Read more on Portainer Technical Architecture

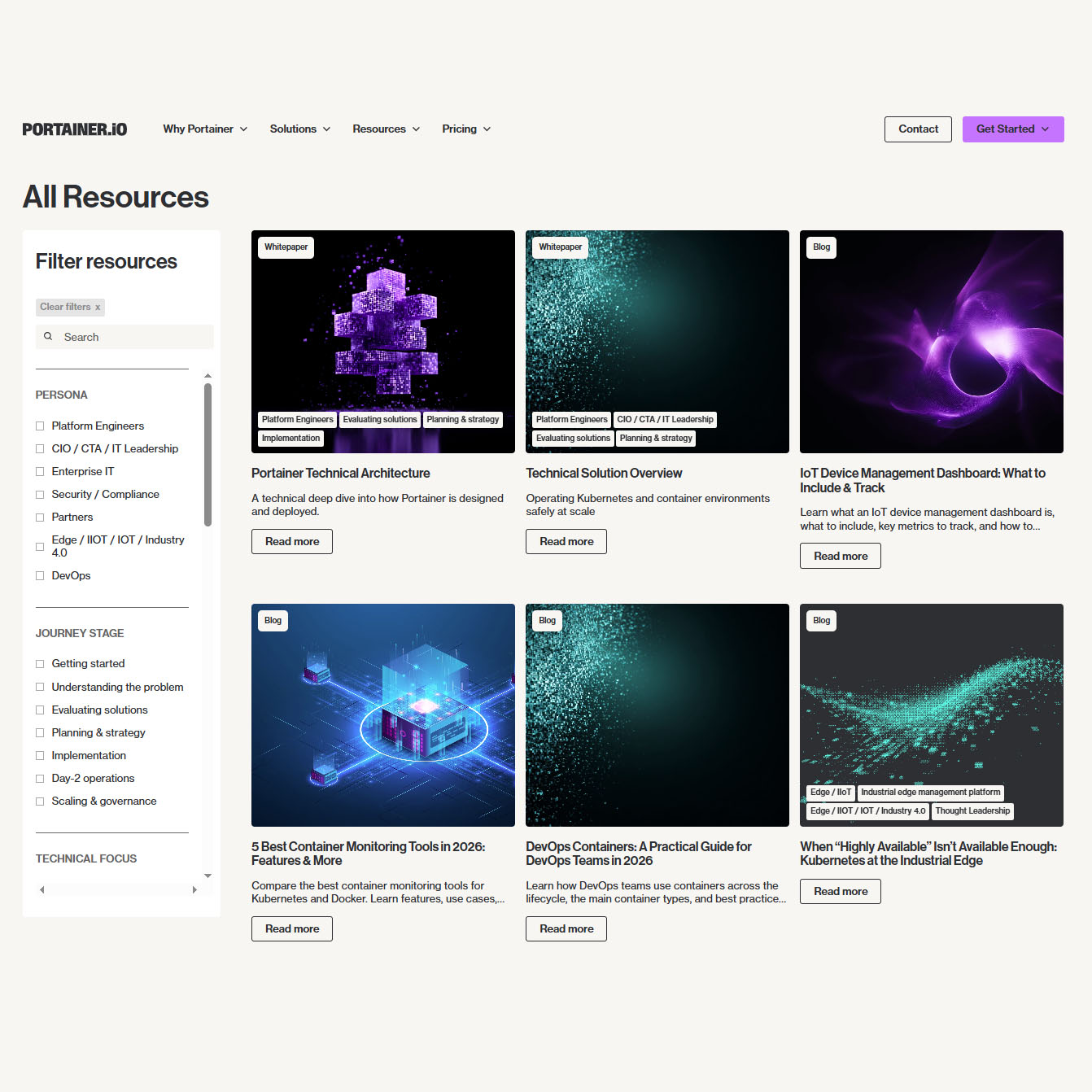292,541
